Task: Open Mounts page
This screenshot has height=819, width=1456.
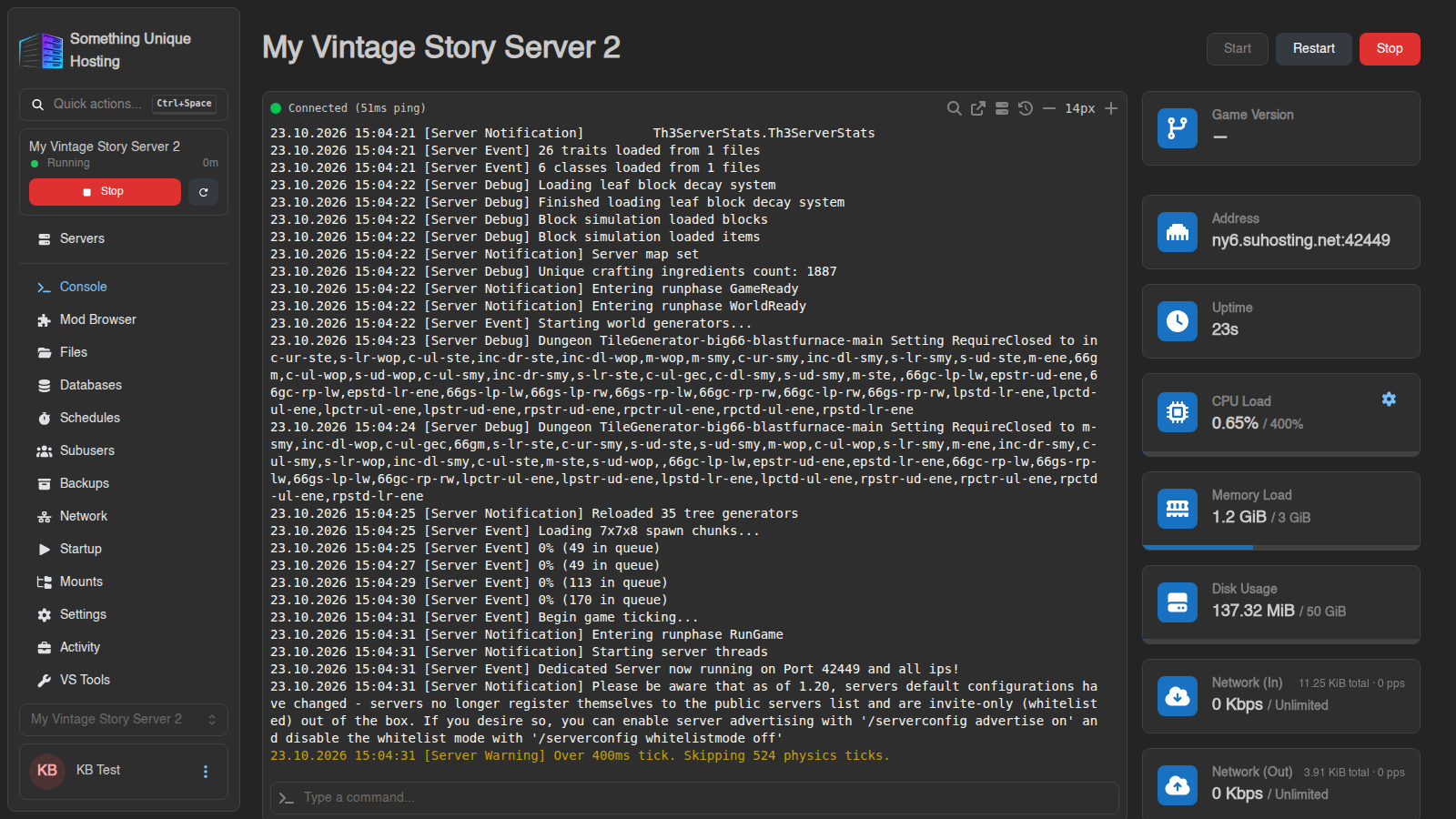Action: 124,581
